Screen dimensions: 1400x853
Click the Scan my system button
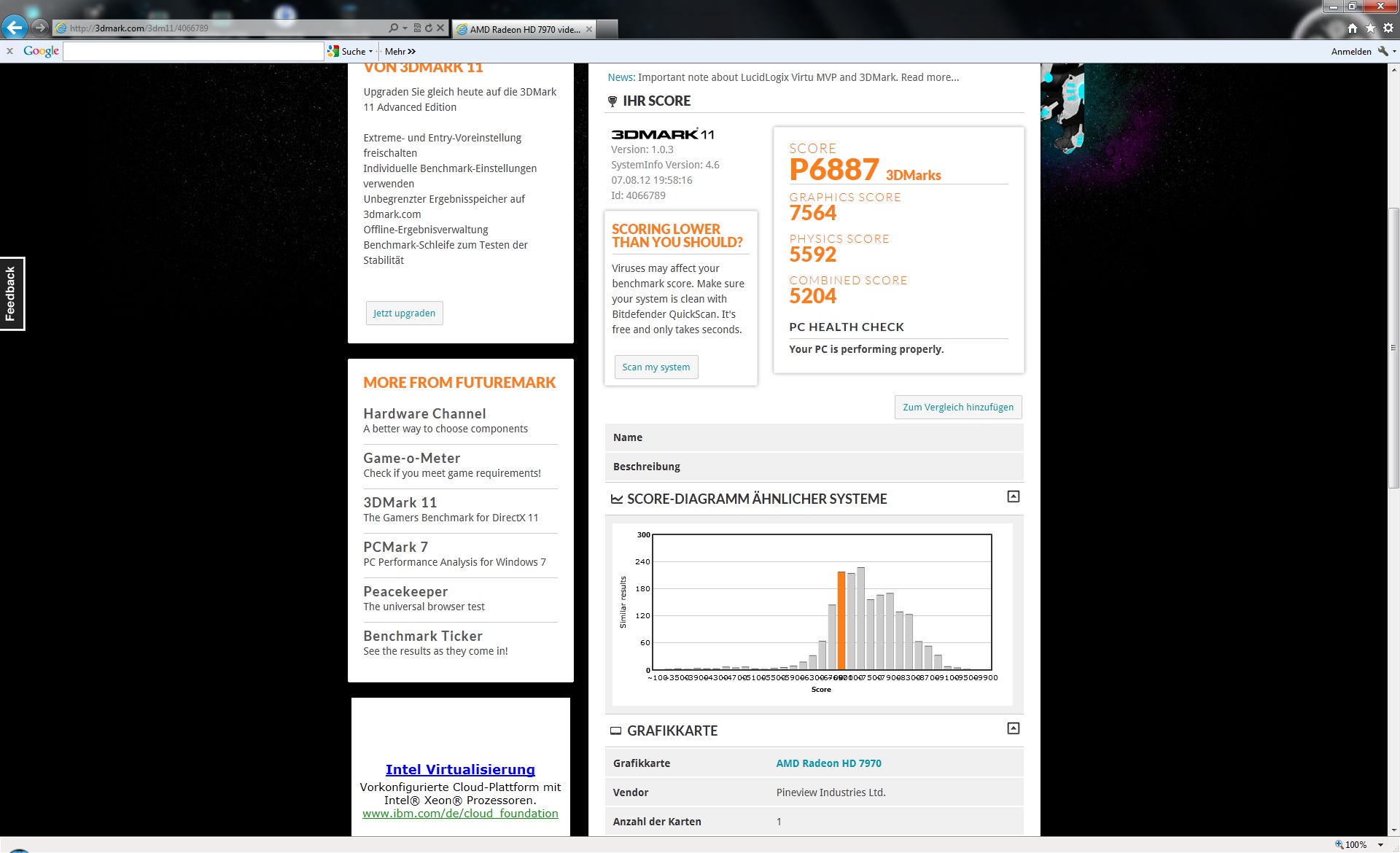(656, 367)
